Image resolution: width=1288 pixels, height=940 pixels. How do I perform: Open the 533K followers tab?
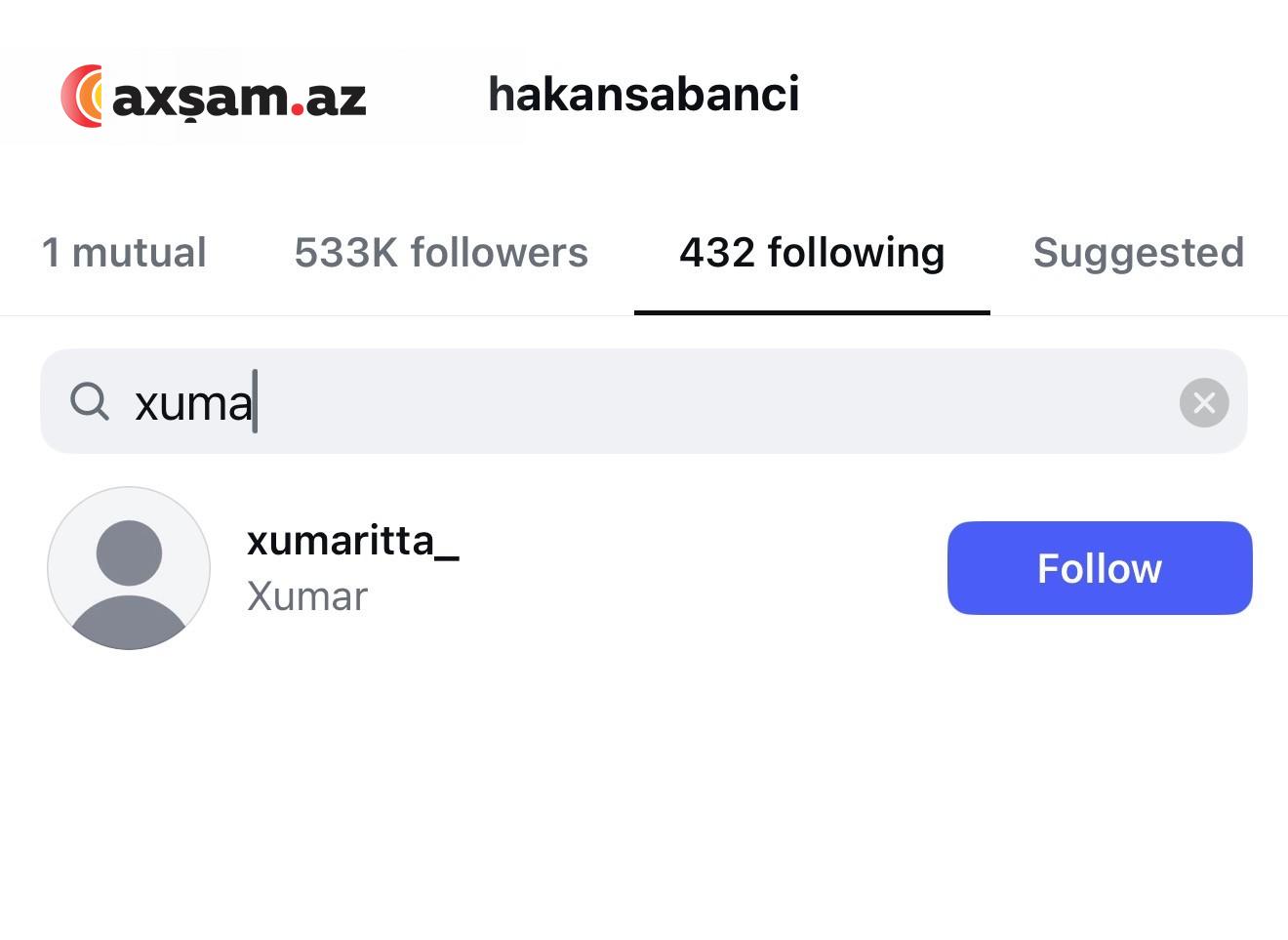441,253
